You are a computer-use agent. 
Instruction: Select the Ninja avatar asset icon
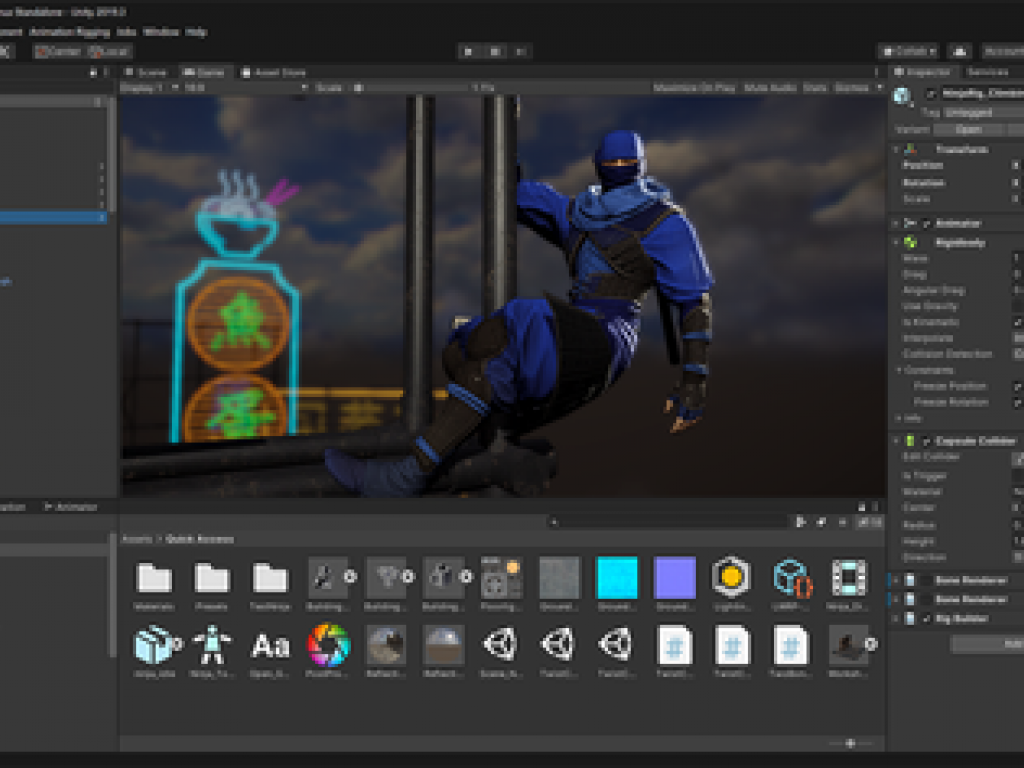pos(212,645)
